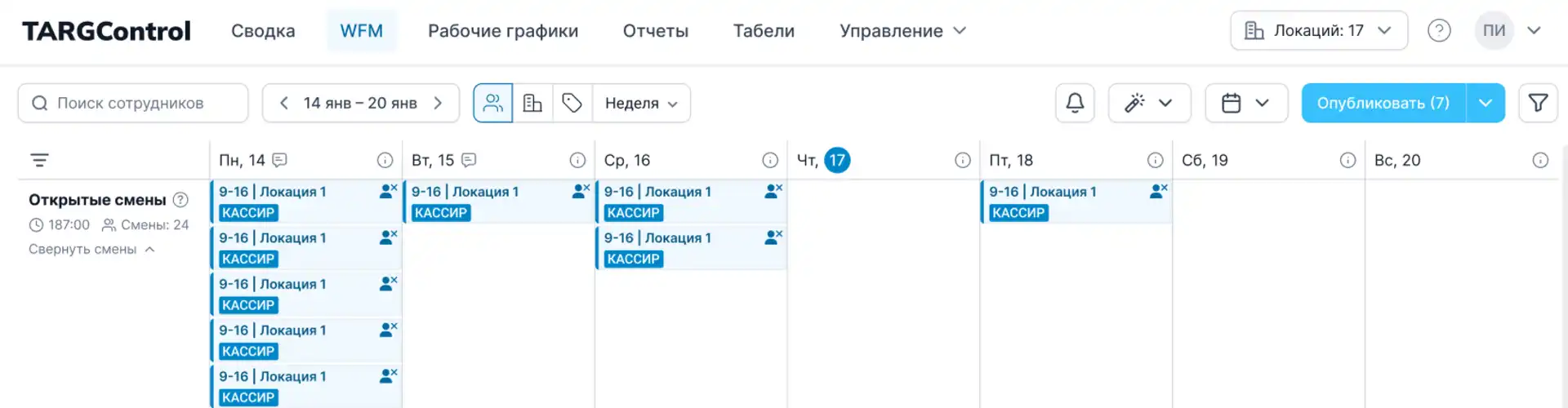Image resolution: width=1568 pixels, height=408 pixels.
Task: Show info for Friday 18
Action: click(1155, 160)
